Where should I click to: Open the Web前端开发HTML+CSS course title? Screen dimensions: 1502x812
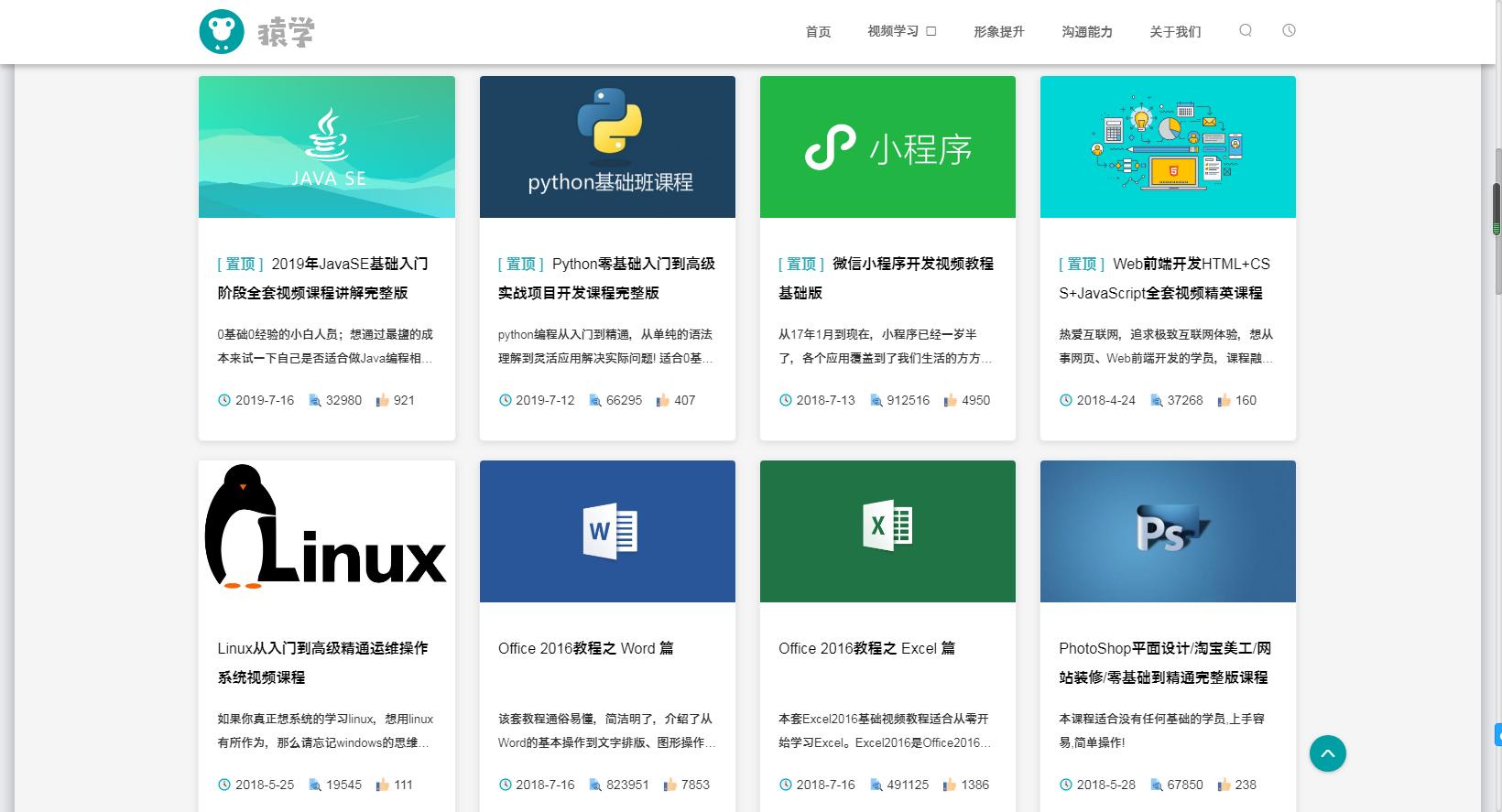pyautogui.click(x=1165, y=278)
